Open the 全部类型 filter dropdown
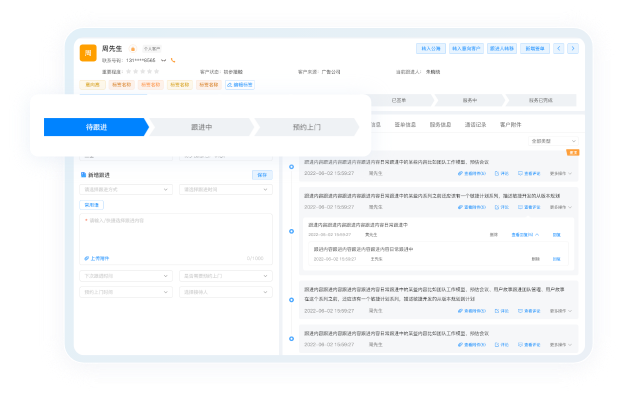 (x=553, y=141)
